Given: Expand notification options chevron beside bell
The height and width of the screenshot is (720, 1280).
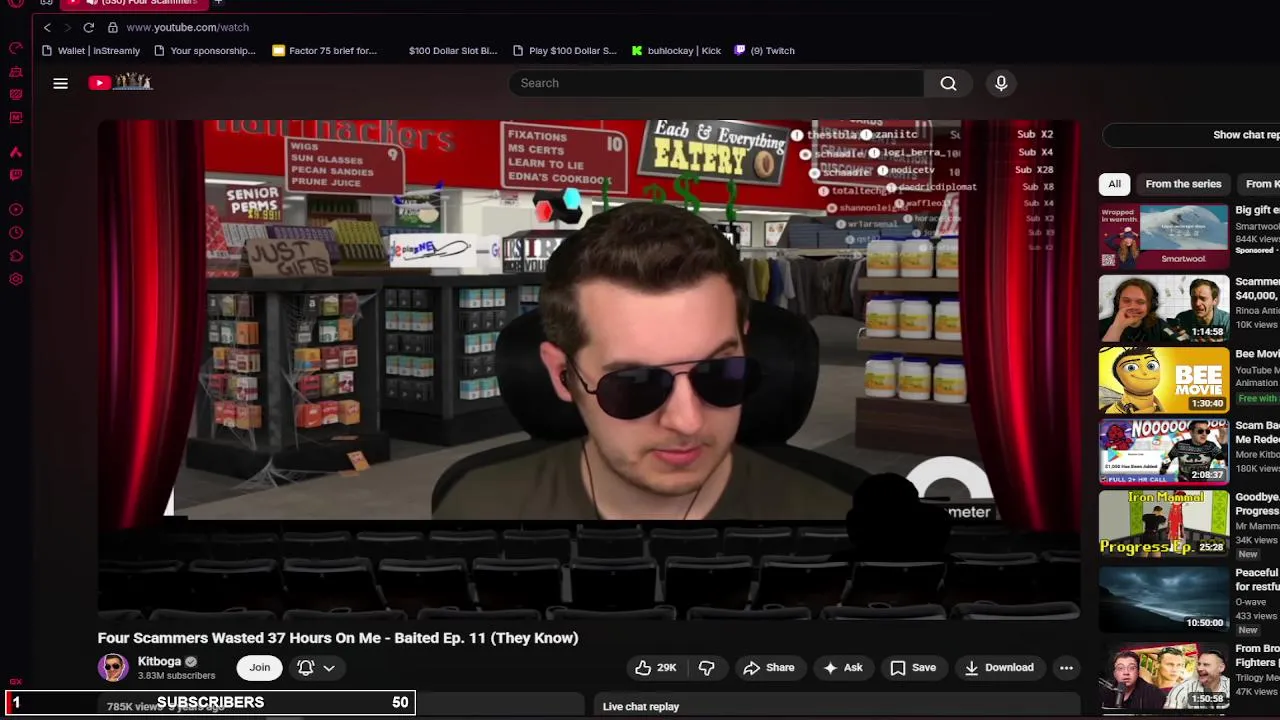Looking at the screenshot, I should (329, 668).
